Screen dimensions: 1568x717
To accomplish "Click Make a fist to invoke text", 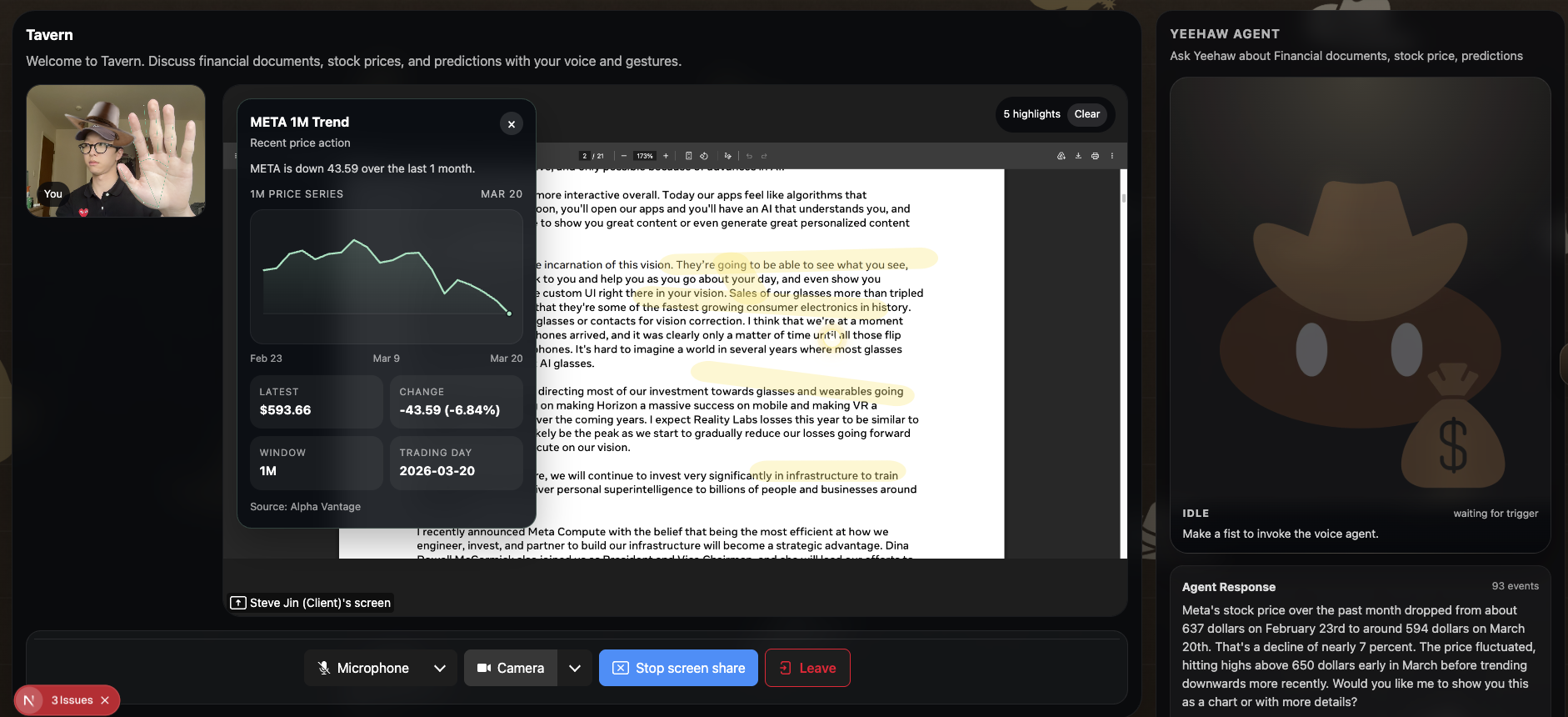I will tap(1280, 534).
